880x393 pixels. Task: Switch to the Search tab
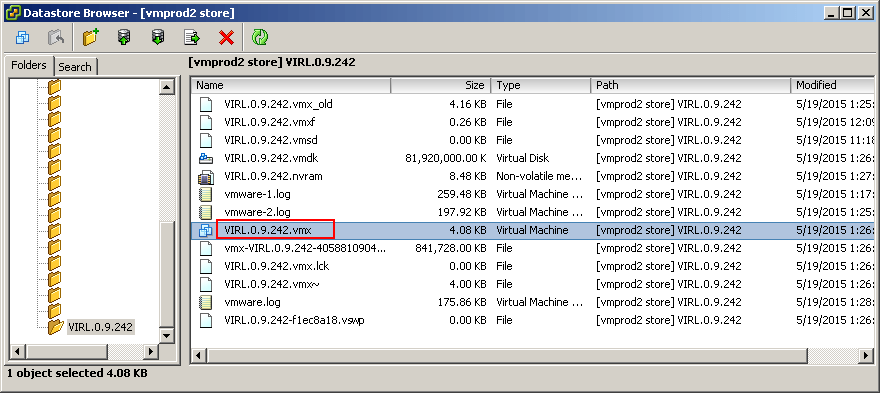pyautogui.click(x=75, y=67)
